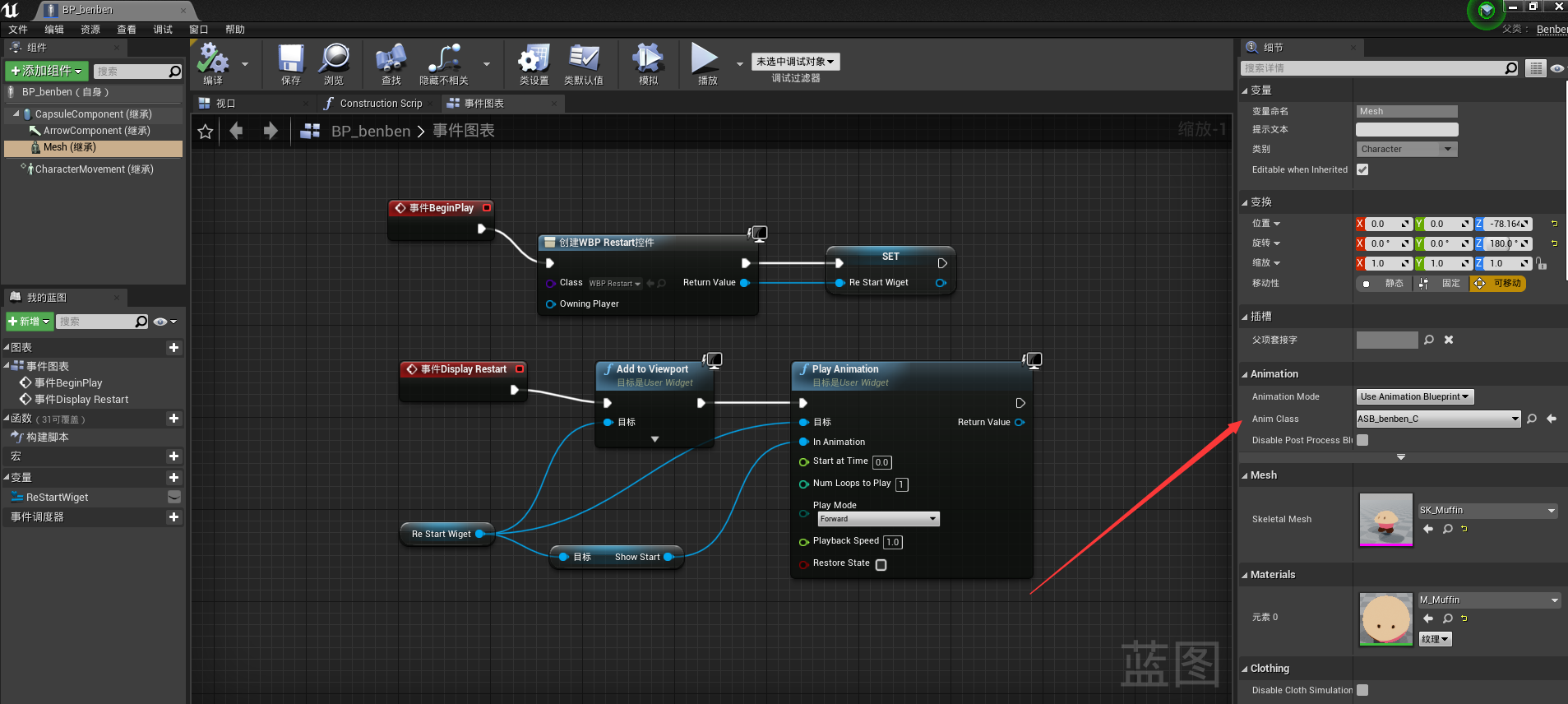Add new macro with 宏 plus icon
1568x704 pixels.
click(x=173, y=456)
